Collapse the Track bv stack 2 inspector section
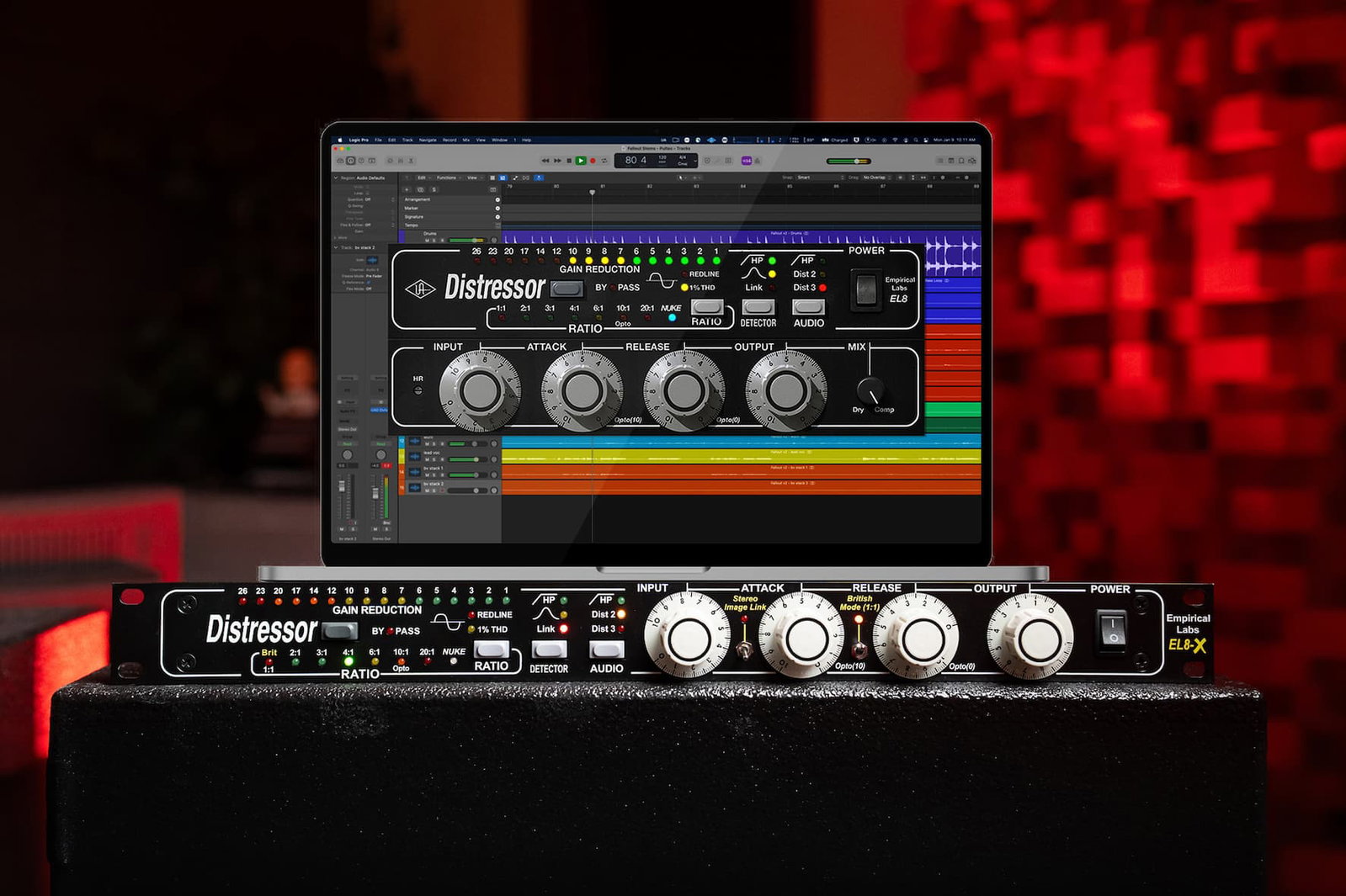Screen dimensions: 1346x896 336,247
